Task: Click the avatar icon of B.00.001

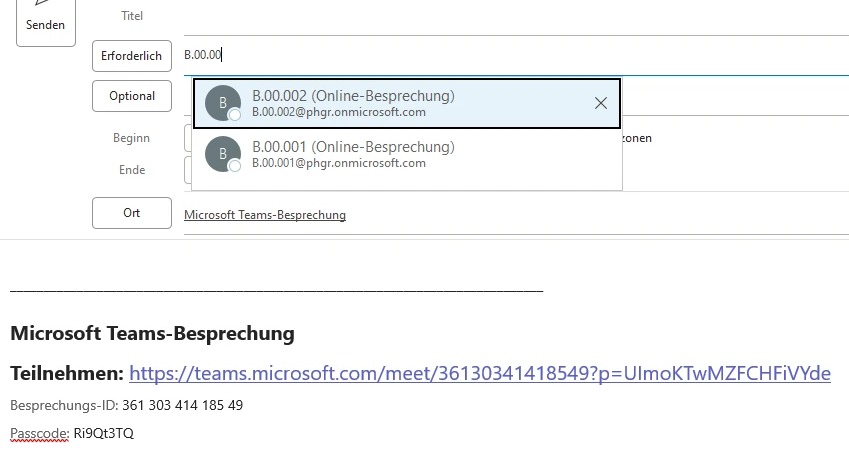Action: pos(223,154)
